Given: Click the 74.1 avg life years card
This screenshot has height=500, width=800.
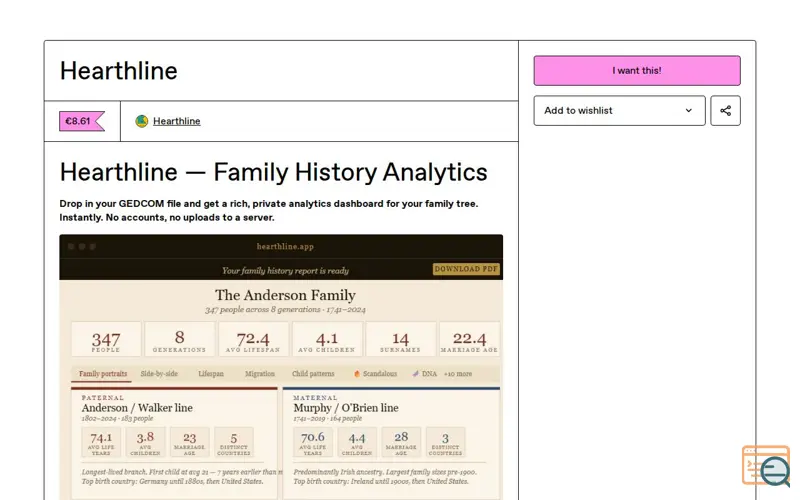Looking at the screenshot, I should [x=101, y=442].
